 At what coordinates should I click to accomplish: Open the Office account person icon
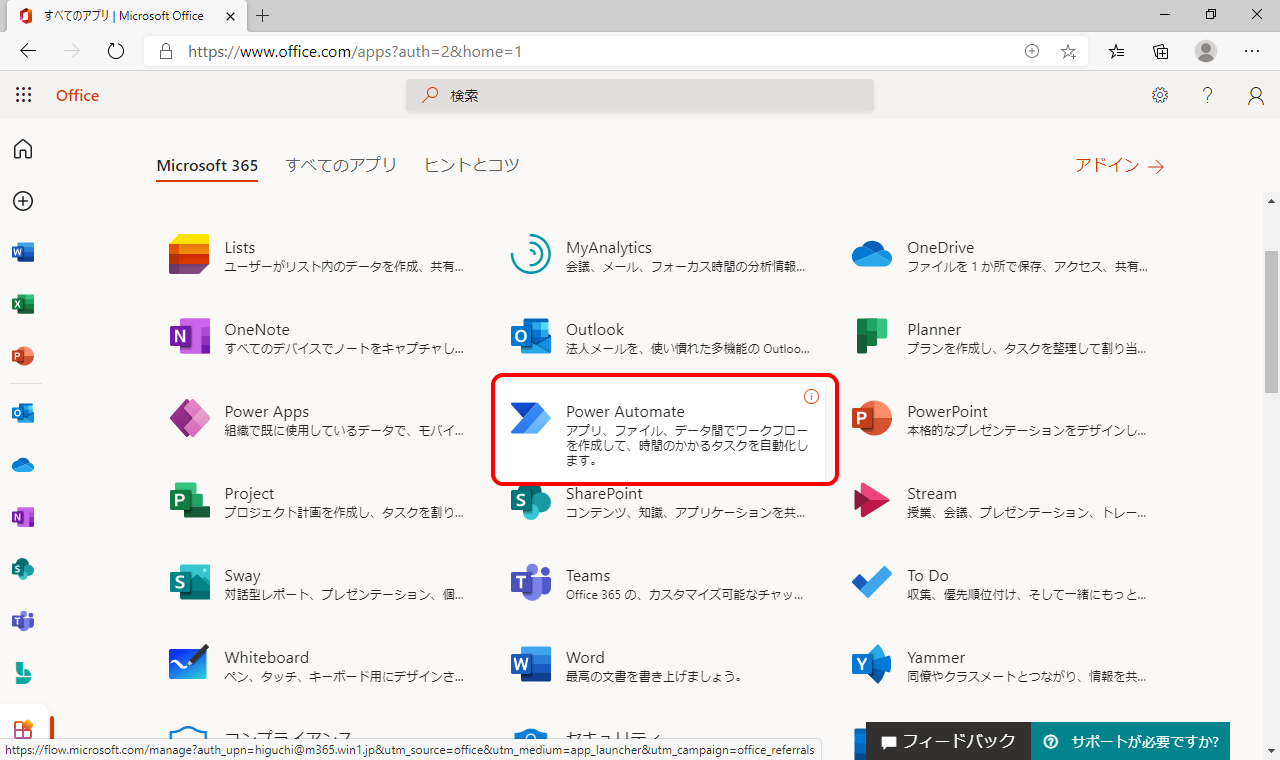(1256, 95)
